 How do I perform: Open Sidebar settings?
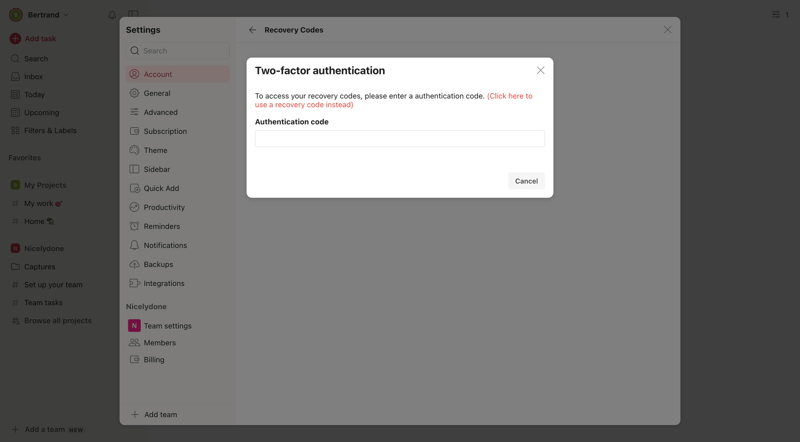point(178,169)
